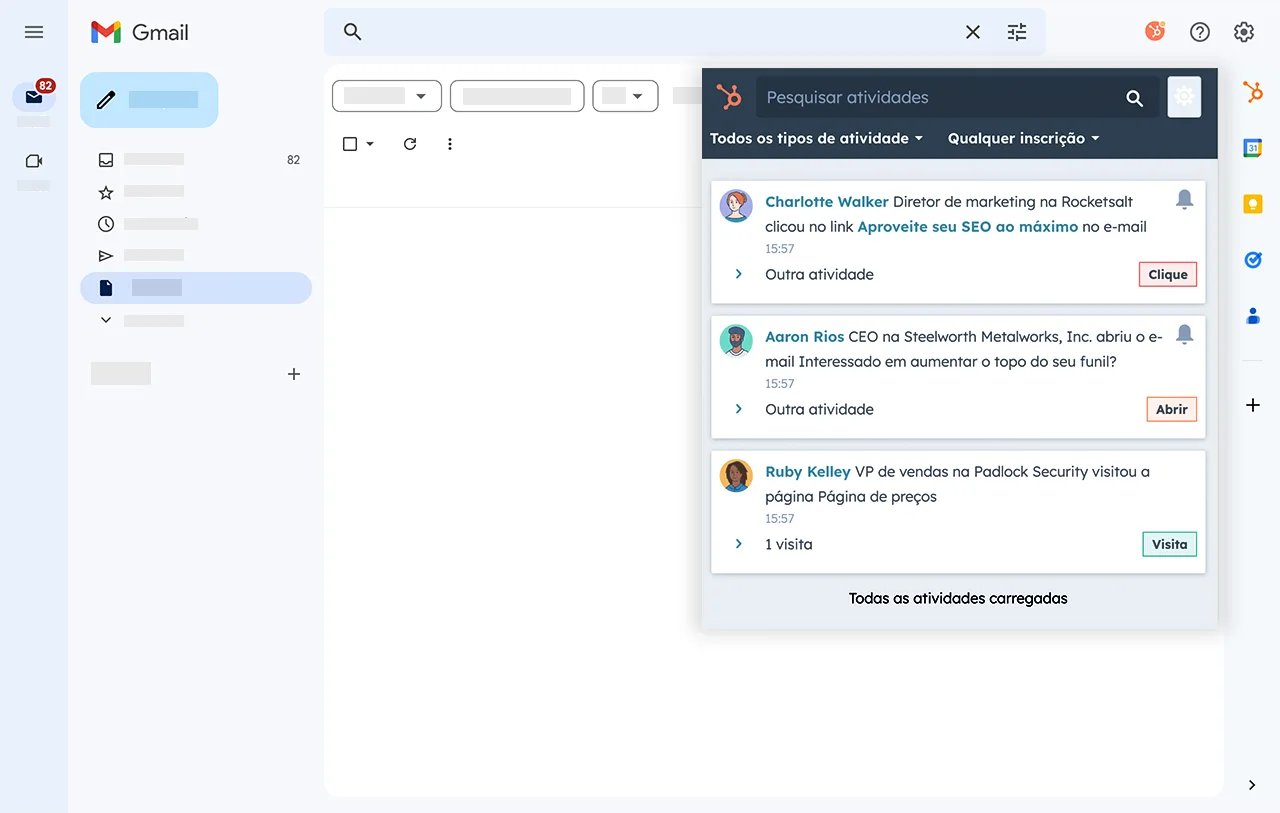Open the three-dot more options icon
Image resolution: width=1280 pixels, height=813 pixels.
pyautogui.click(x=449, y=144)
